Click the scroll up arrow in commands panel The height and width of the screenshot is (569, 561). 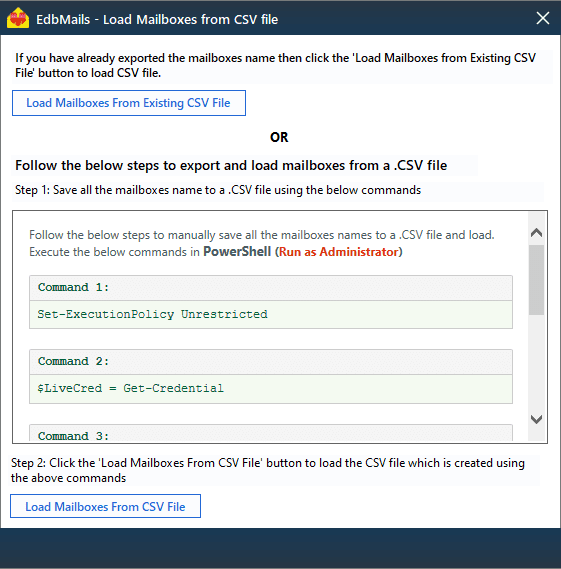pyautogui.click(x=536, y=233)
